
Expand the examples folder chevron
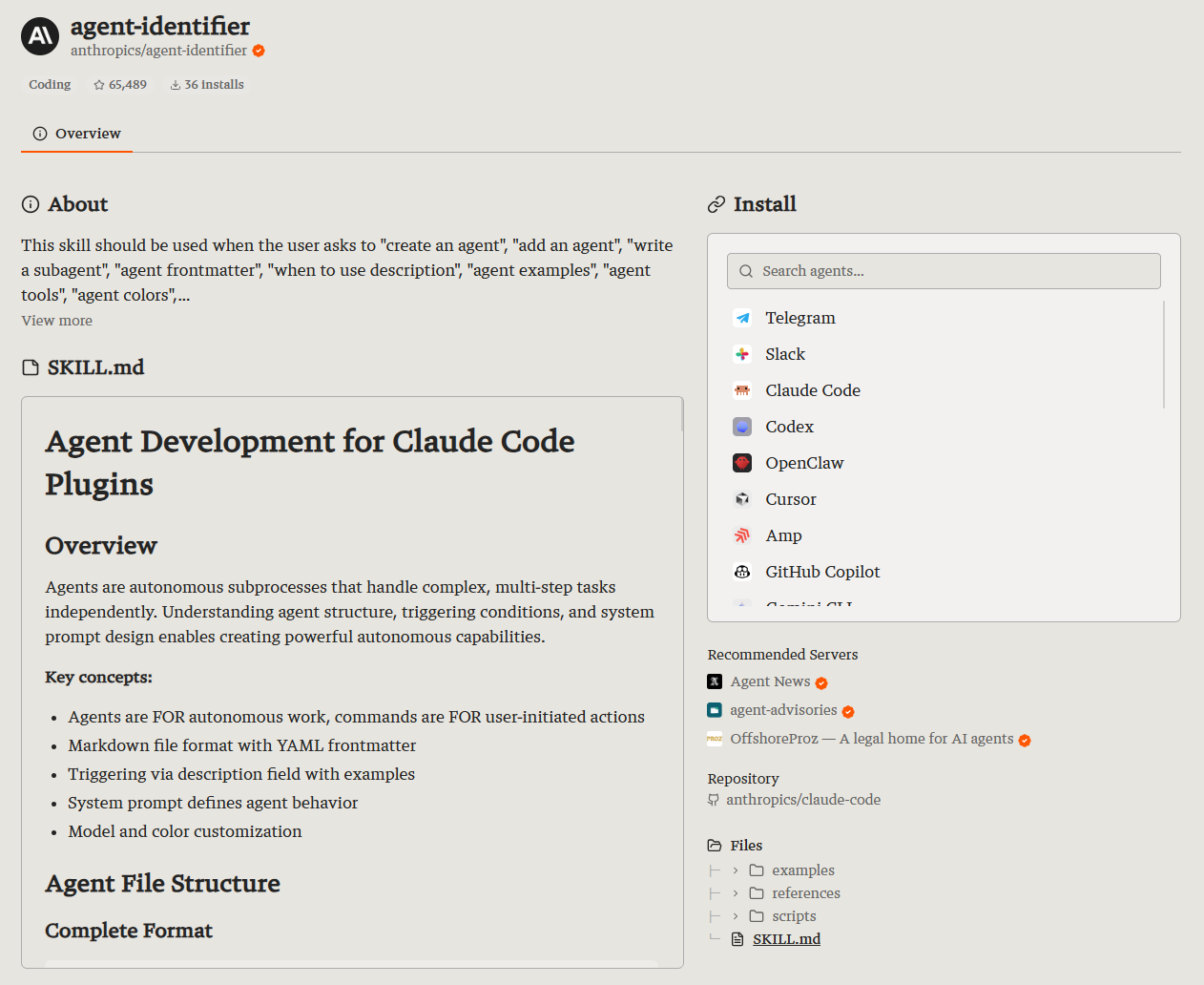(x=736, y=870)
